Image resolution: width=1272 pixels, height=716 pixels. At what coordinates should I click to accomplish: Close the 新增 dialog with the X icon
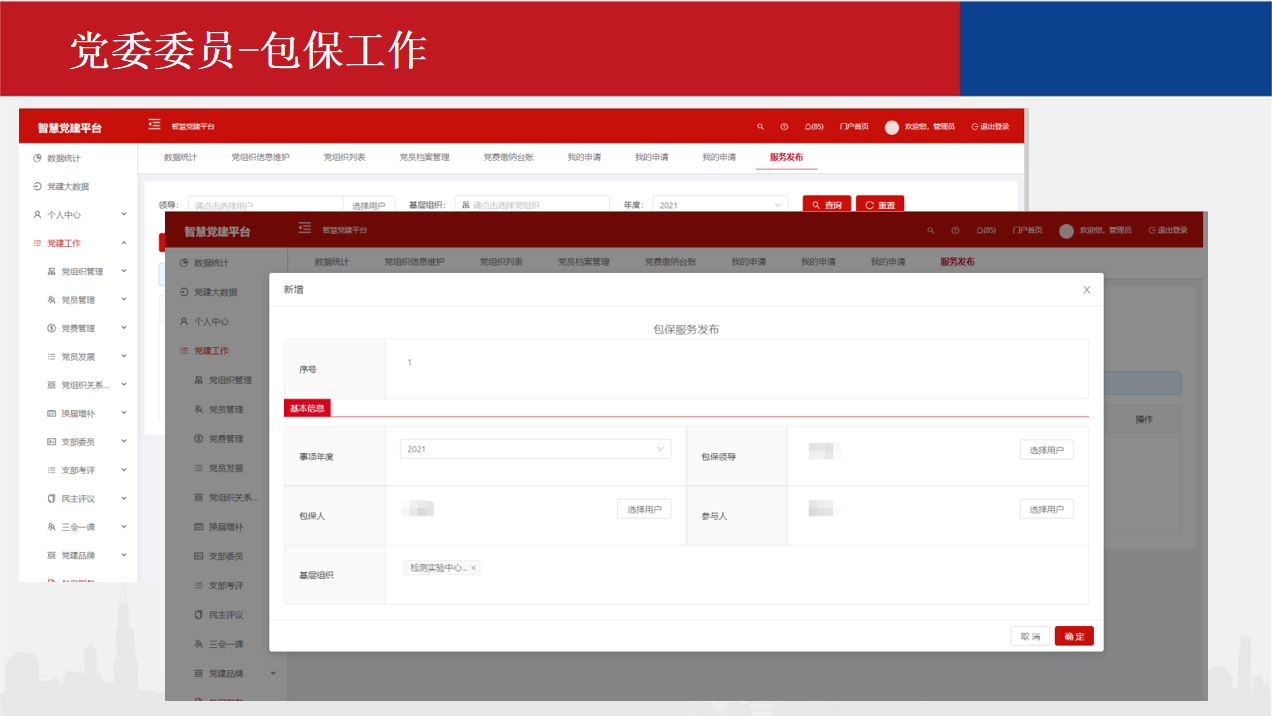pyautogui.click(x=1086, y=290)
